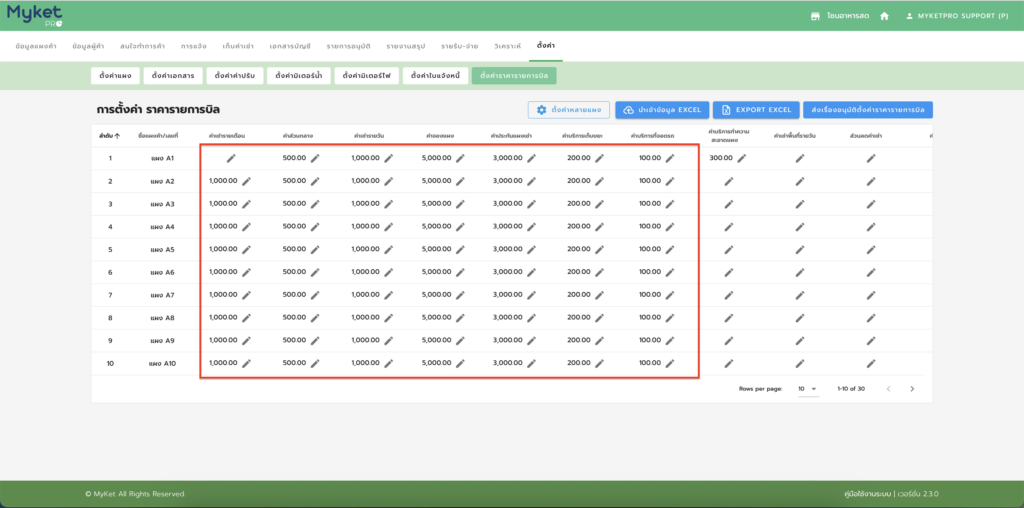Click pencil next to 5,000.00 in row A3

(460, 204)
